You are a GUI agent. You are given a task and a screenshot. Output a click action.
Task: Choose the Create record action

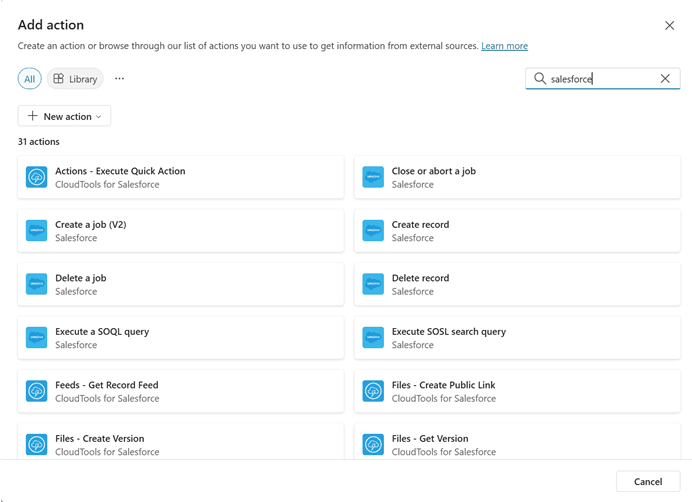[517, 231]
